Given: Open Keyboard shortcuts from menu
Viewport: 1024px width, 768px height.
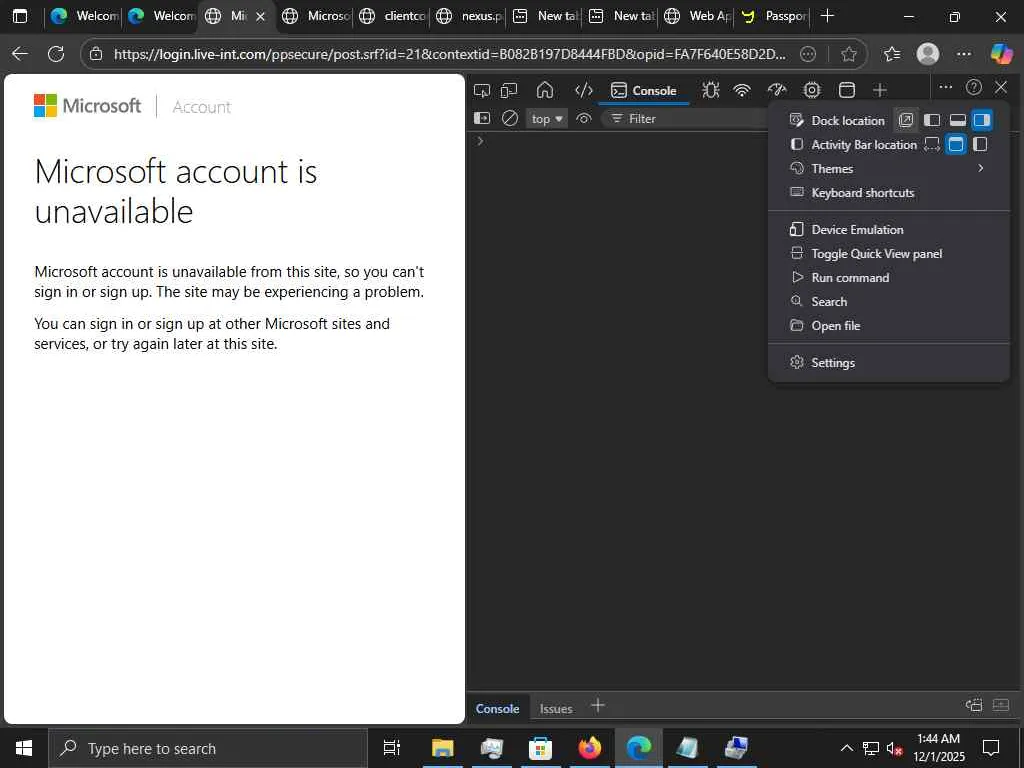Looking at the screenshot, I should tap(889, 193).
